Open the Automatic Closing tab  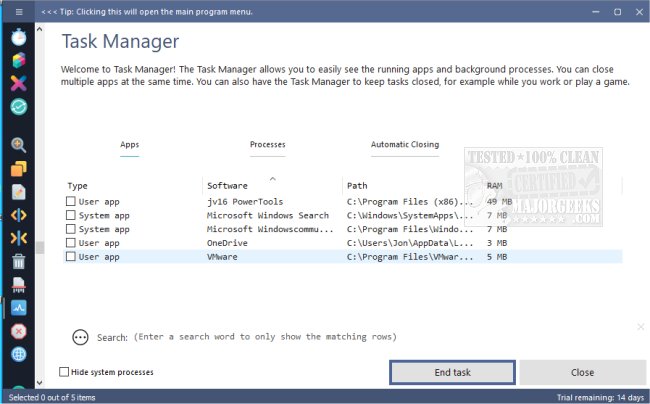[x=404, y=145]
